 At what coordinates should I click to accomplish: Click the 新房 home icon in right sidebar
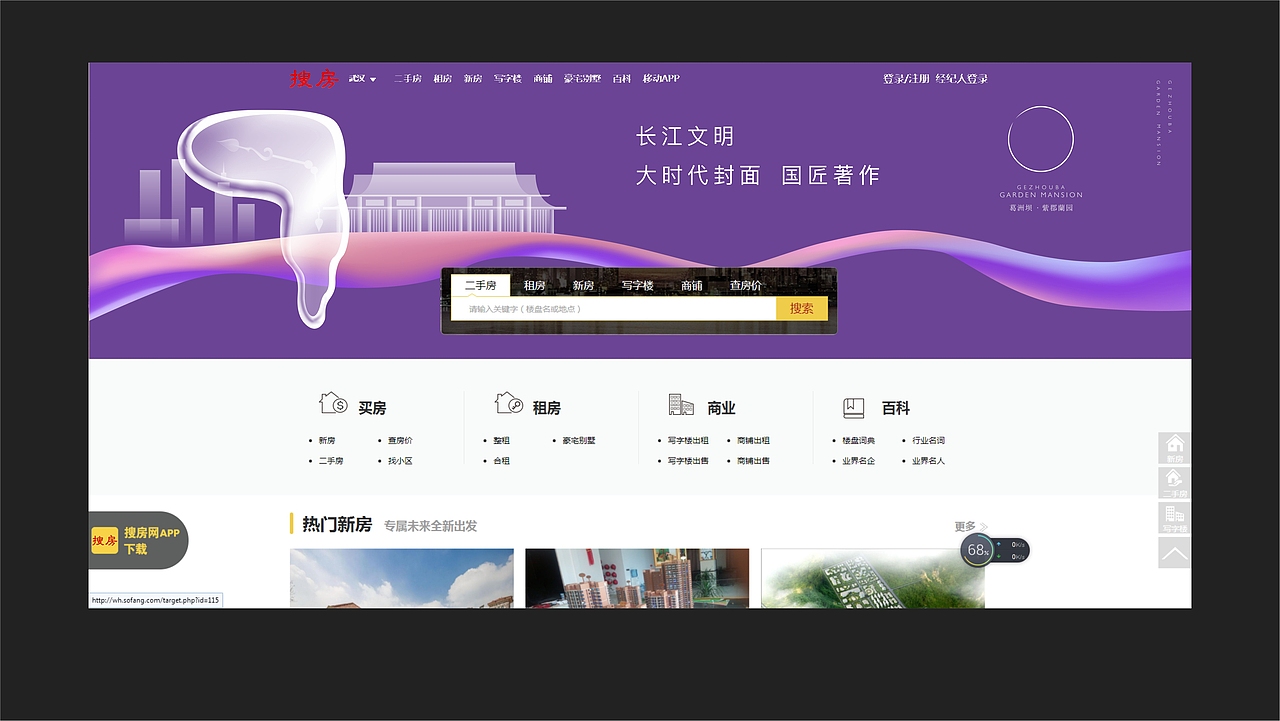coord(1173,445)
